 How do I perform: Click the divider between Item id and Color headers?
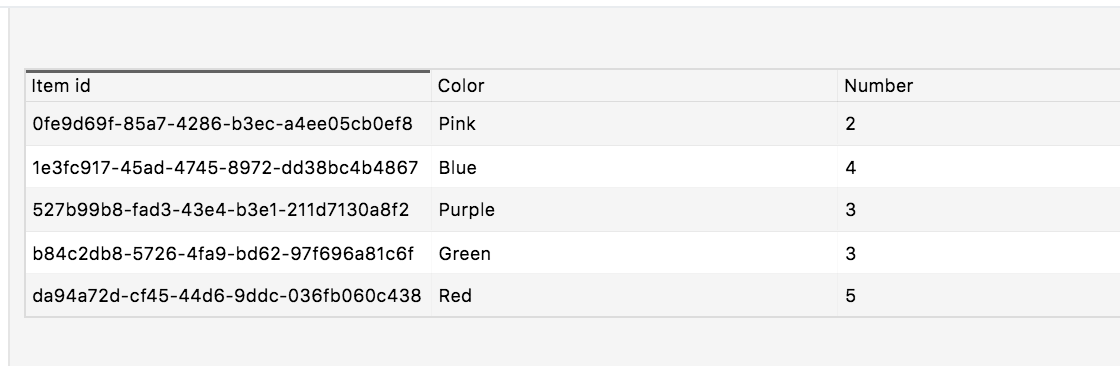coord(431,86)
